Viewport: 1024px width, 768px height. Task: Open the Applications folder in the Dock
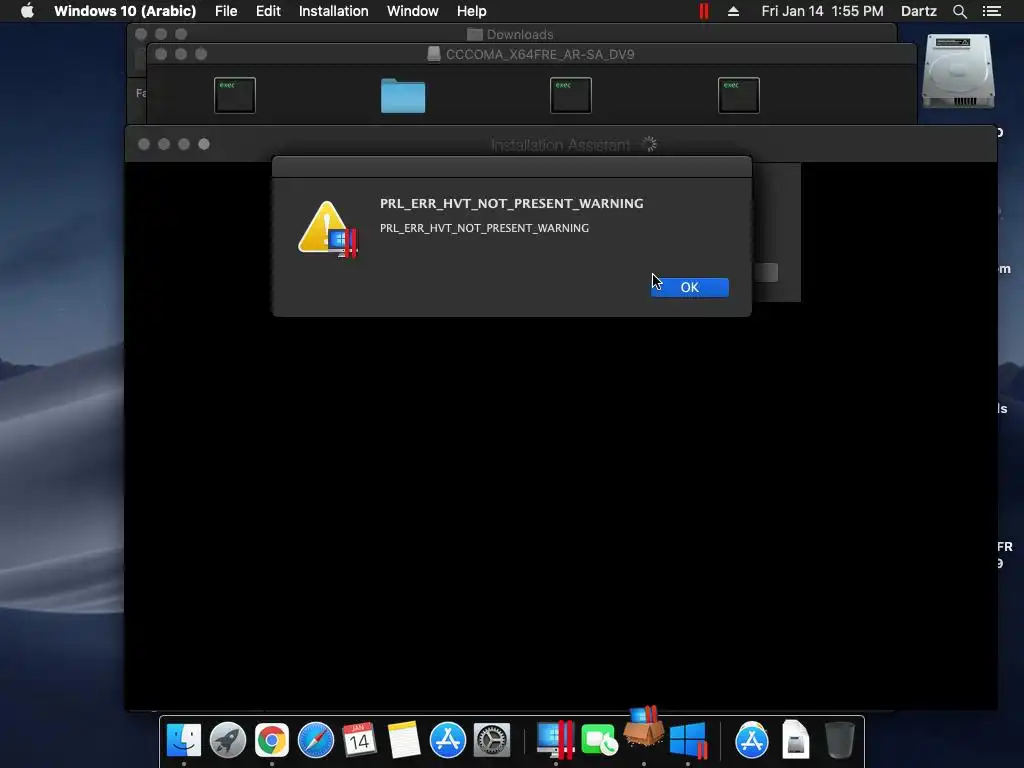pyautogui.click(x=752, y=740)
